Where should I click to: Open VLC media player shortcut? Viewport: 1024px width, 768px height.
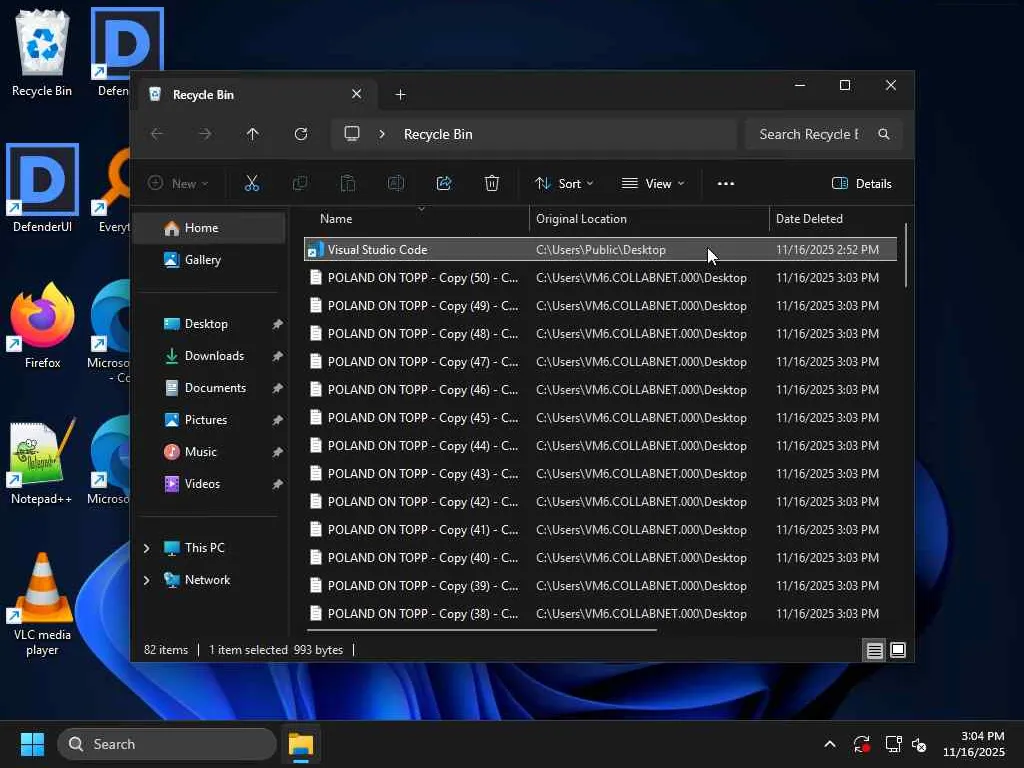(42, 604)
